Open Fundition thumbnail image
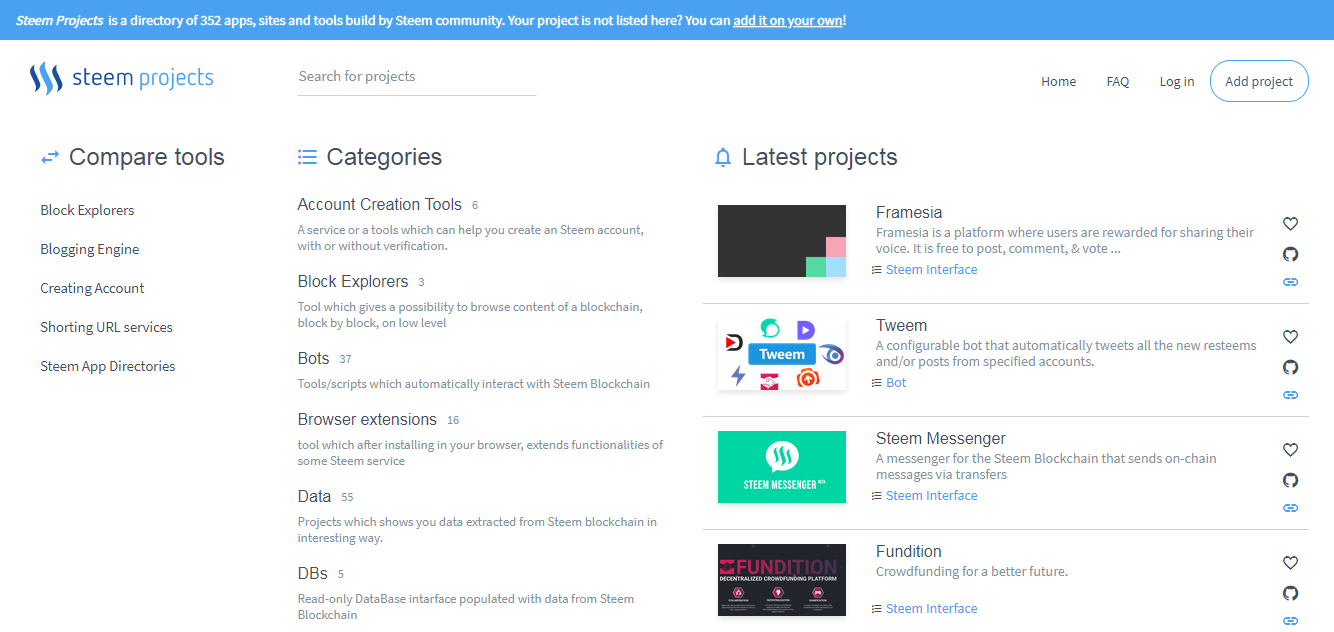The image size is (1334, 632). click(x=782, y=580)
